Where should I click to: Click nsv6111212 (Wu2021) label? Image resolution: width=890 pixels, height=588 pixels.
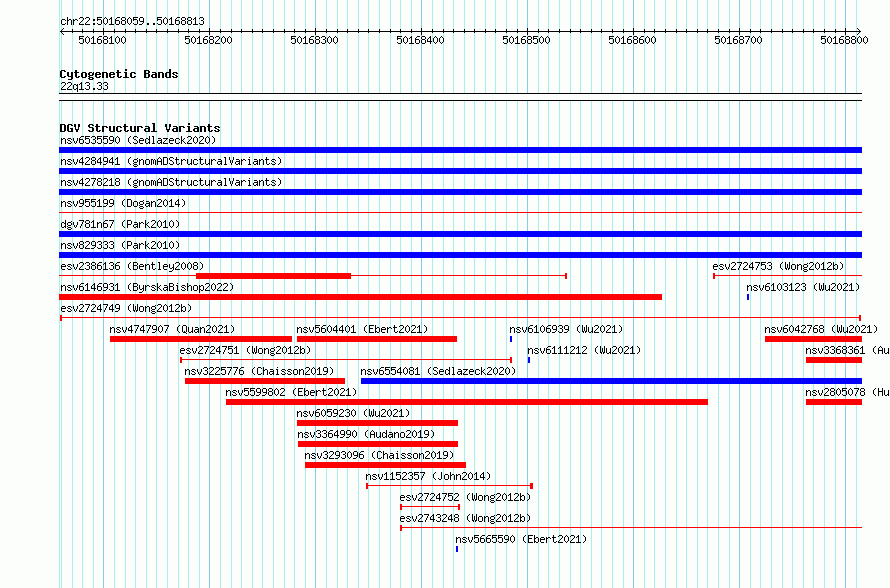584,350
